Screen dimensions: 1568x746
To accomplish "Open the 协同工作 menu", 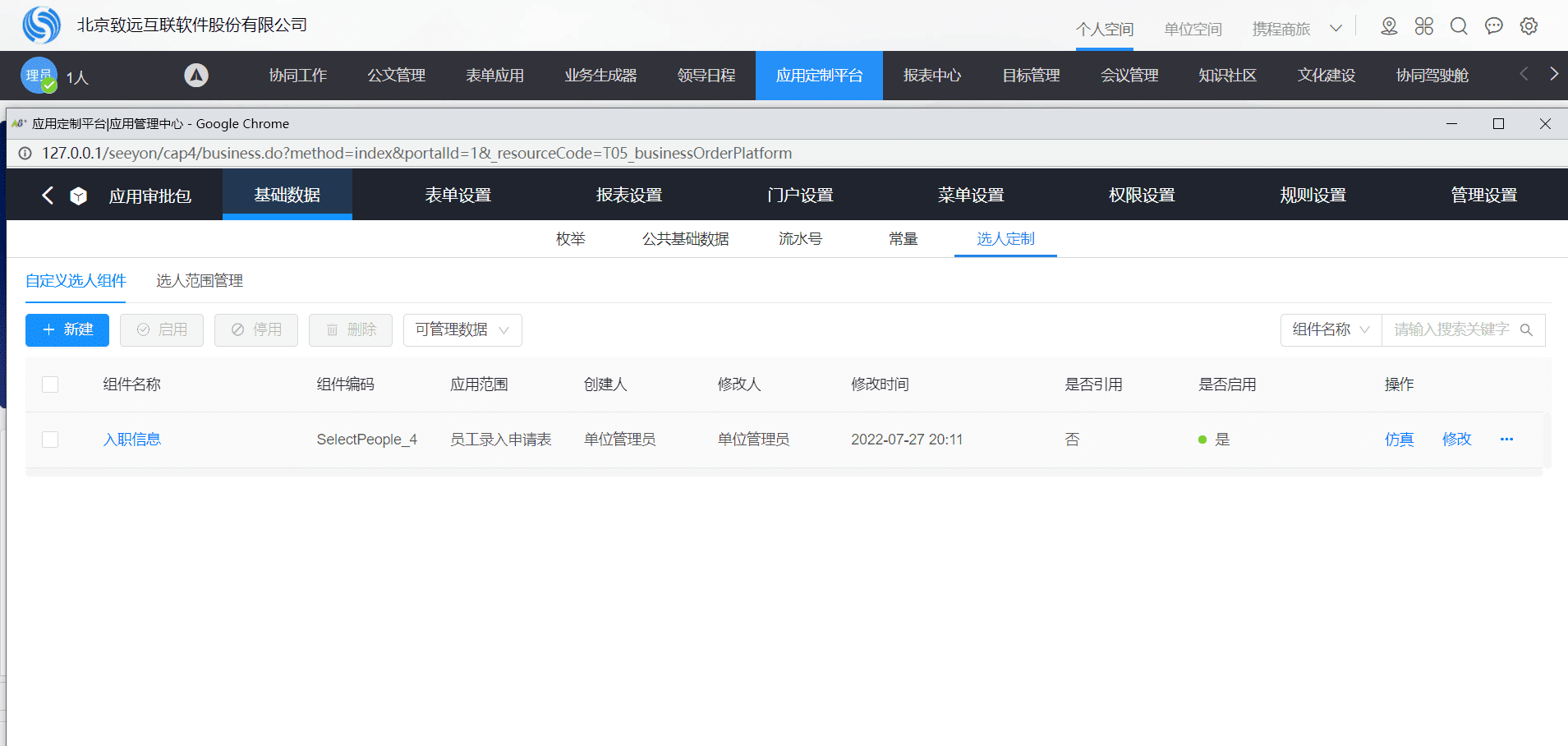I will [298, 76].
